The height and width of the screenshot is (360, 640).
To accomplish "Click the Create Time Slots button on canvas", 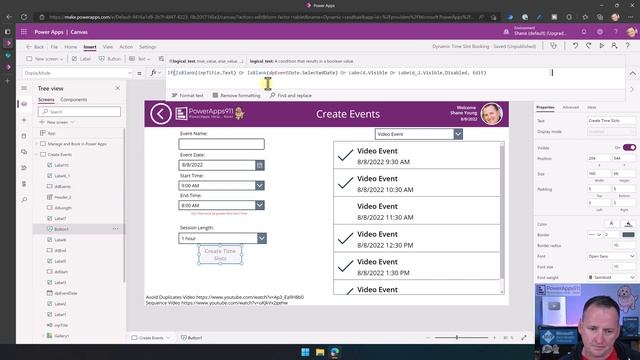I will coord(220,255).
